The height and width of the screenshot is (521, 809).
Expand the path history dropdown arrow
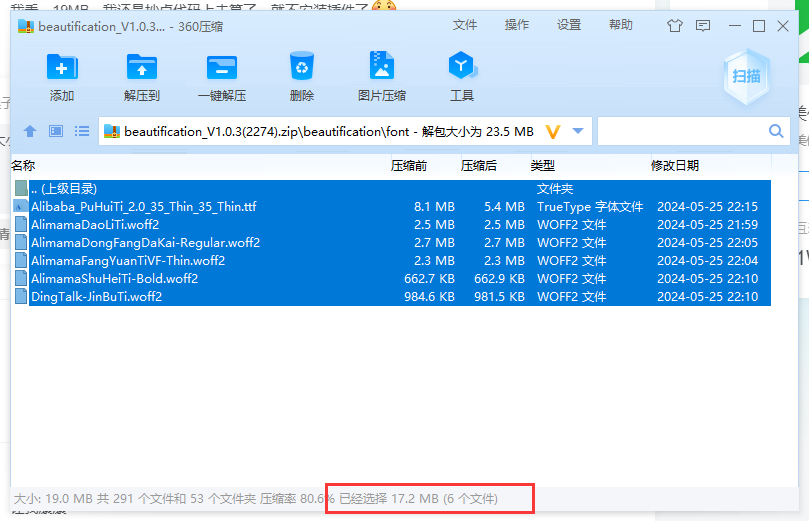578,131
